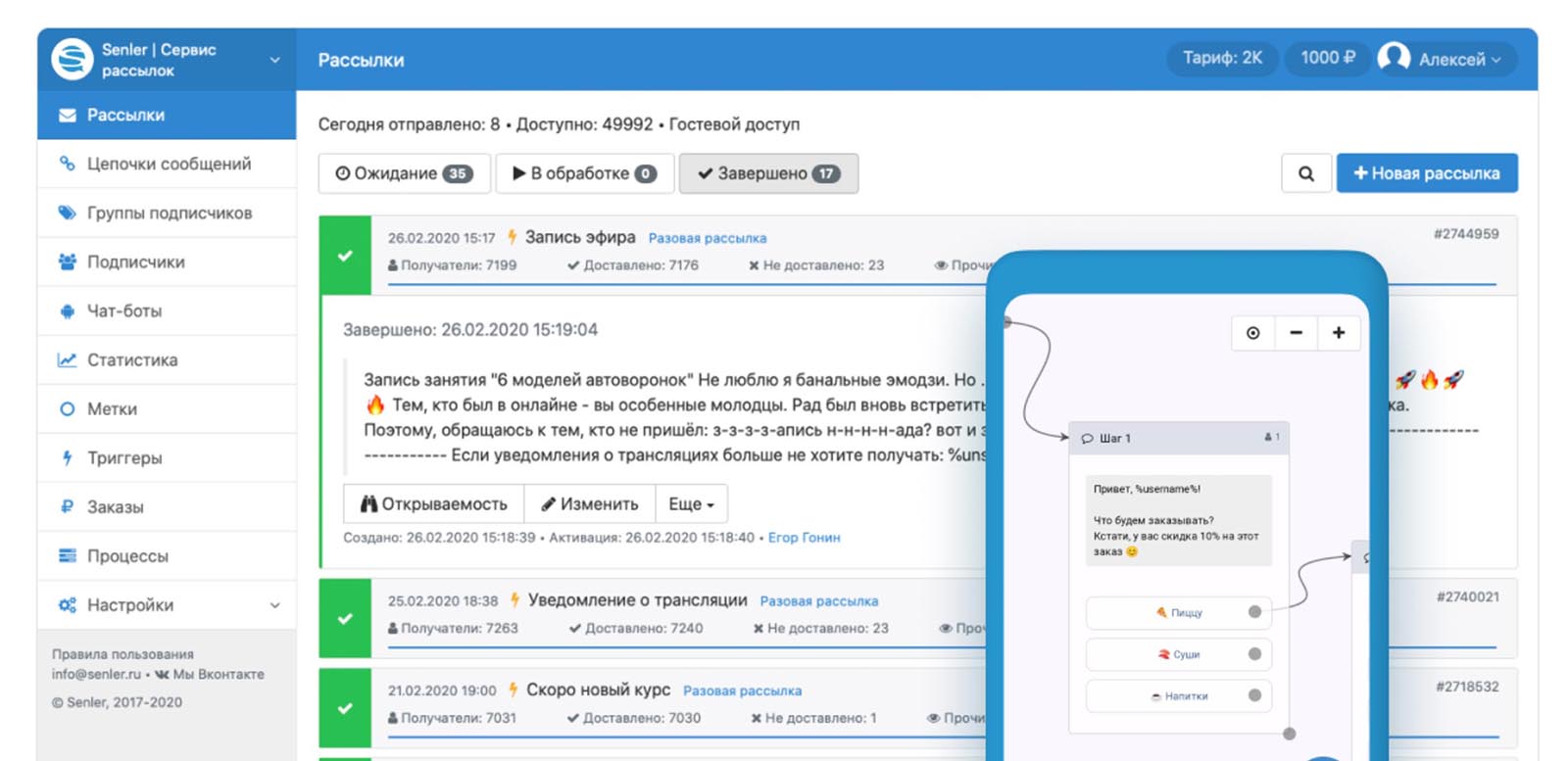Image resolution: width=1568 pixels, height=761 pixels.
Task: Switch to Завершено tab
Action: tap(768, 173)
